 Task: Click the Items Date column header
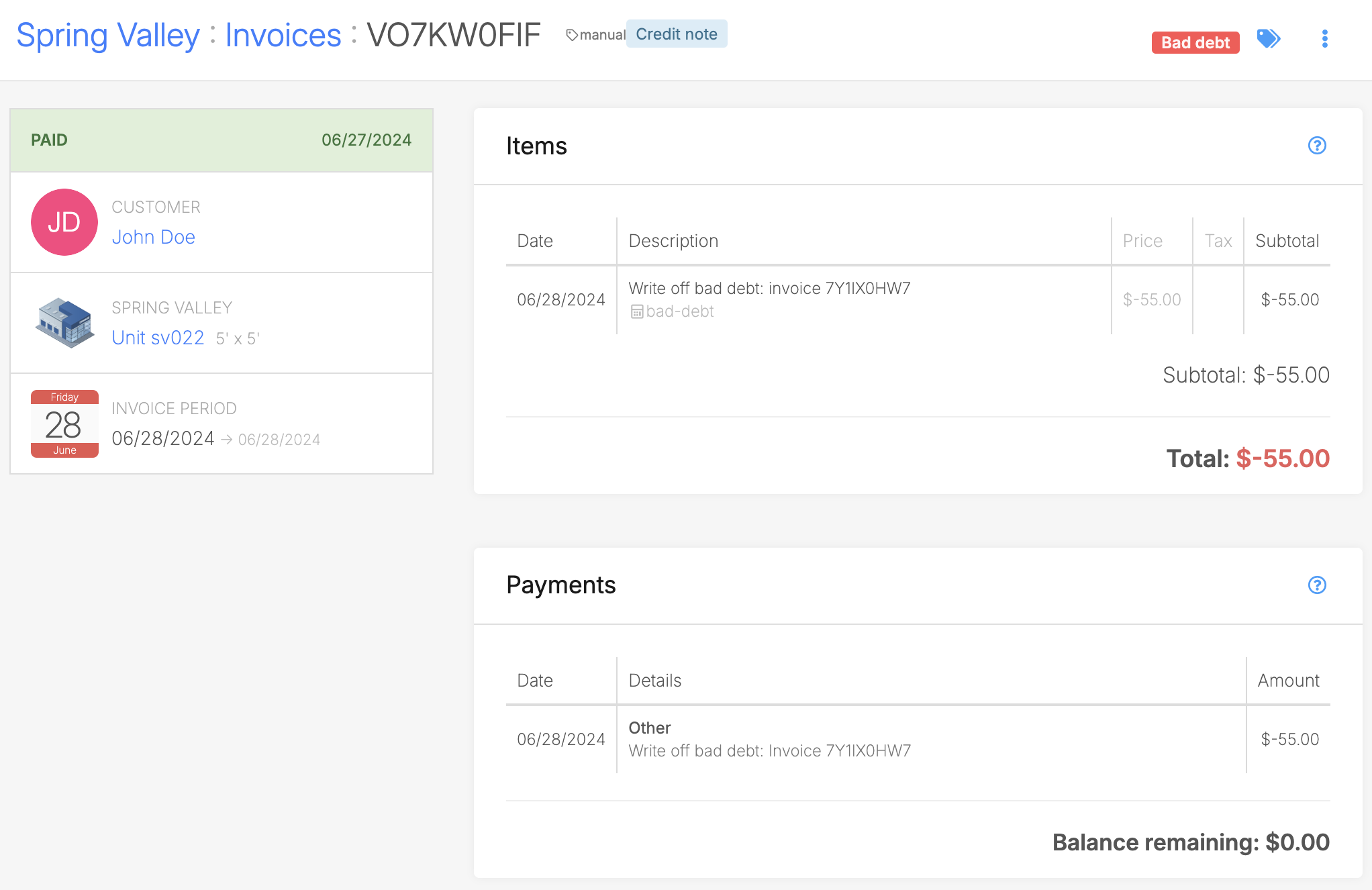535,241
